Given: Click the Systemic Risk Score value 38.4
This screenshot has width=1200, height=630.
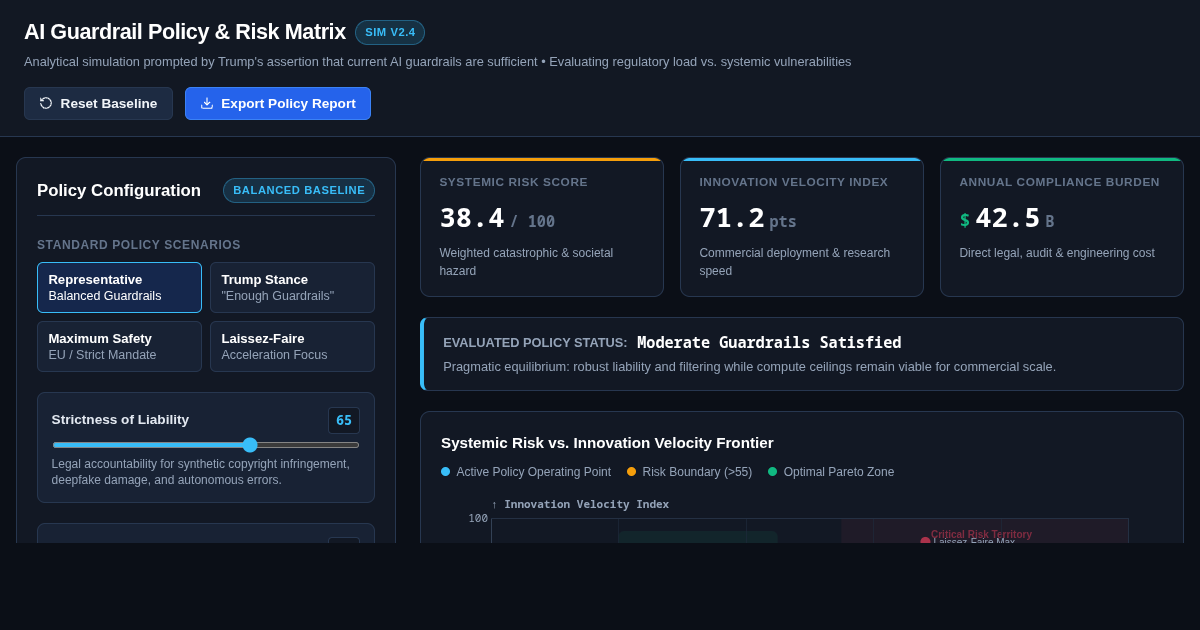Looking at the screenshot, I should pyautogui.click(x=472, y=218).
